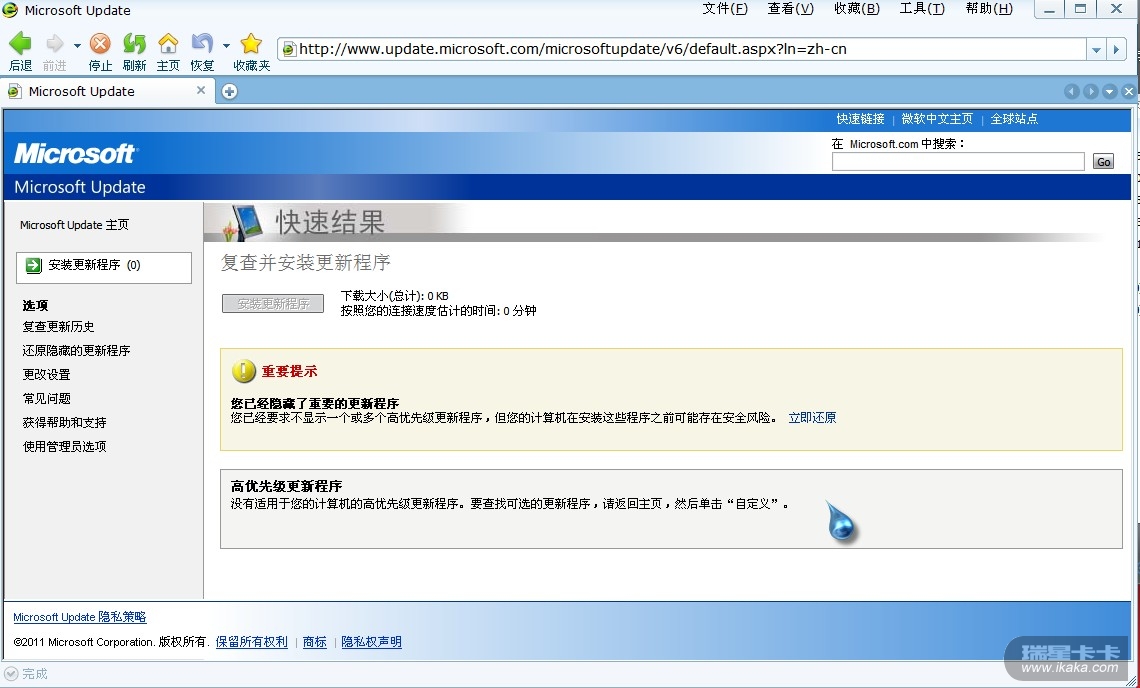Open 更改设置 option
The height and width of the screenshot is (688, 1140).
(47, 375)
